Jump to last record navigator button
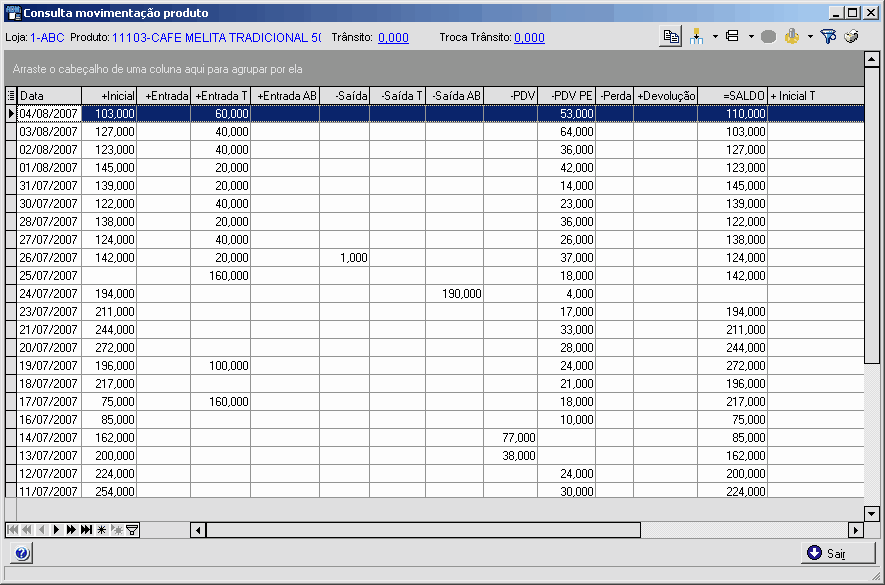The width and height of the screenshot is (885, 585). [86, 530]
